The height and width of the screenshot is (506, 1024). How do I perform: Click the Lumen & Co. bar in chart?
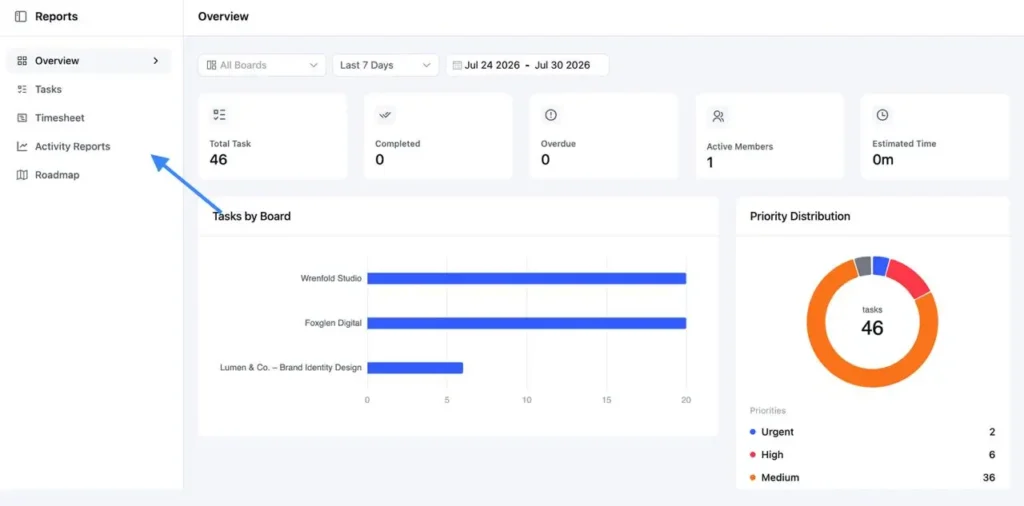[415, 368]
